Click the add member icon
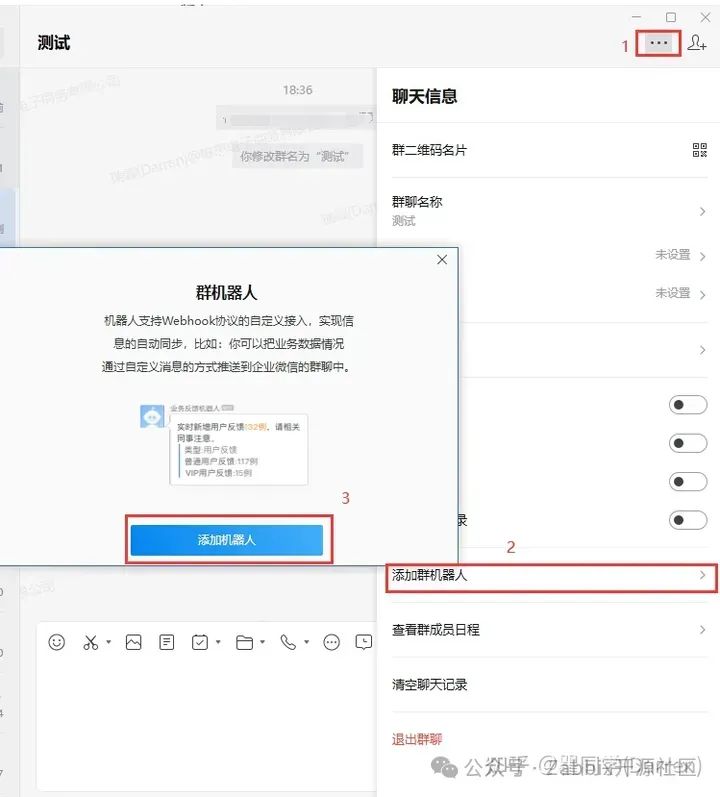Screen dimensions: 720x797 pos(697,43)
